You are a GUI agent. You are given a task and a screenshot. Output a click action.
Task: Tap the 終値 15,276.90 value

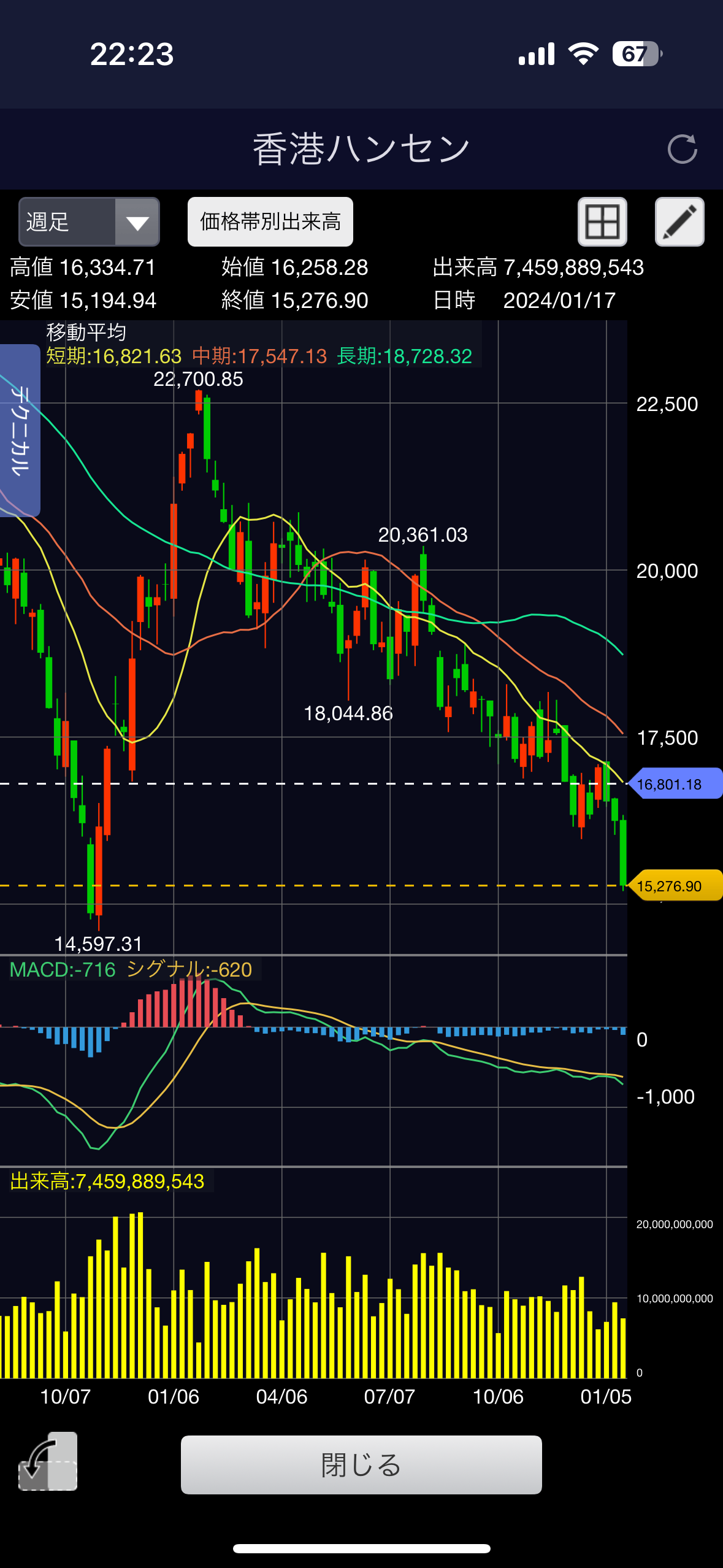click(x=295, y=301)
